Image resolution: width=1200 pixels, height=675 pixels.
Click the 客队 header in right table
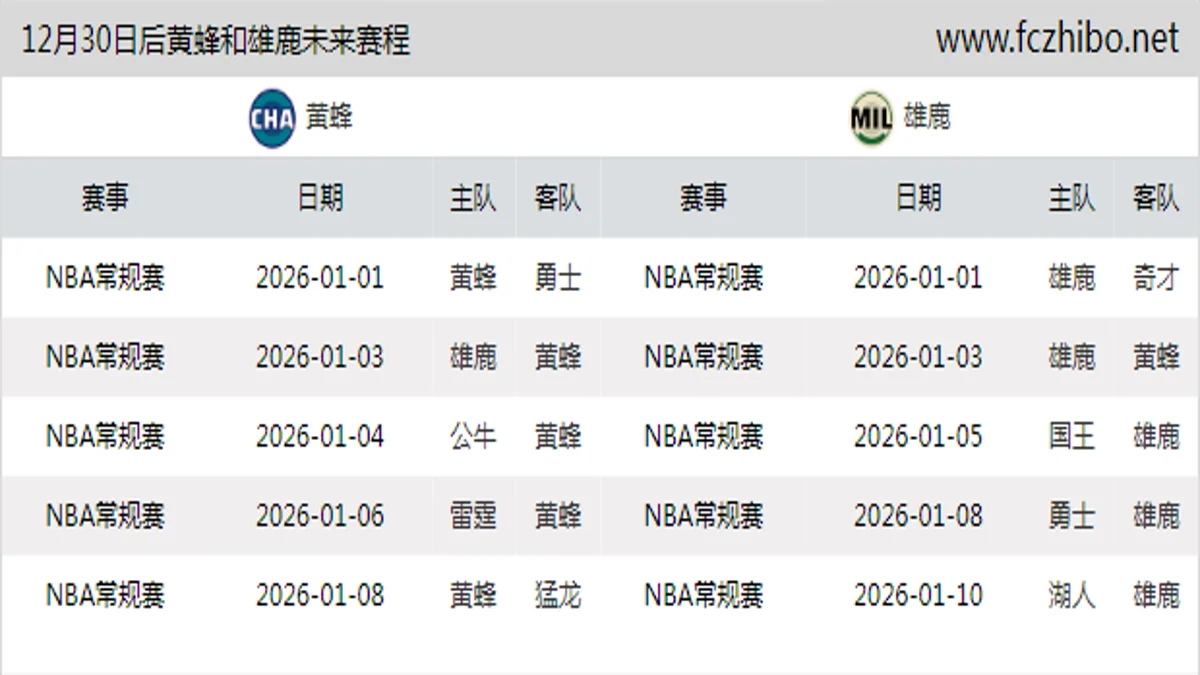click(1155, 197)
